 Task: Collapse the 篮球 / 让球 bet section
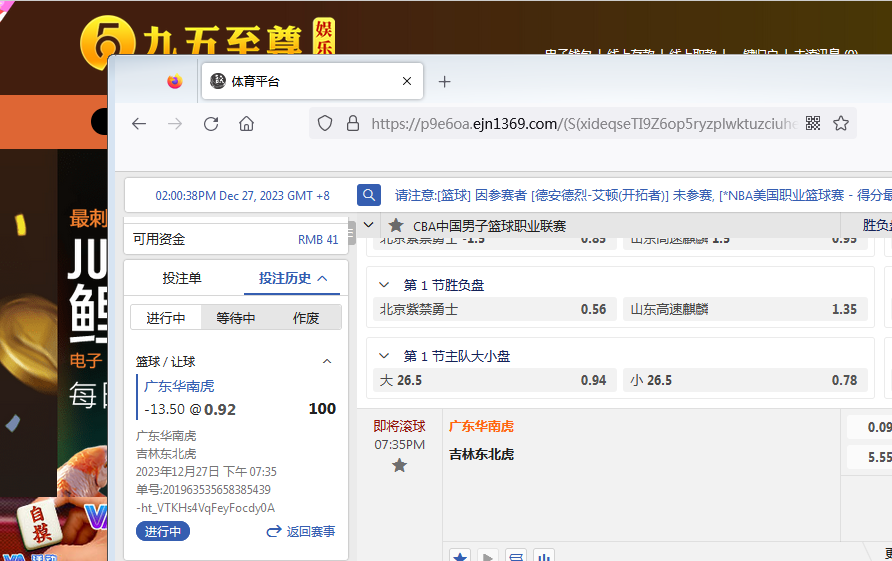[326, 361]
